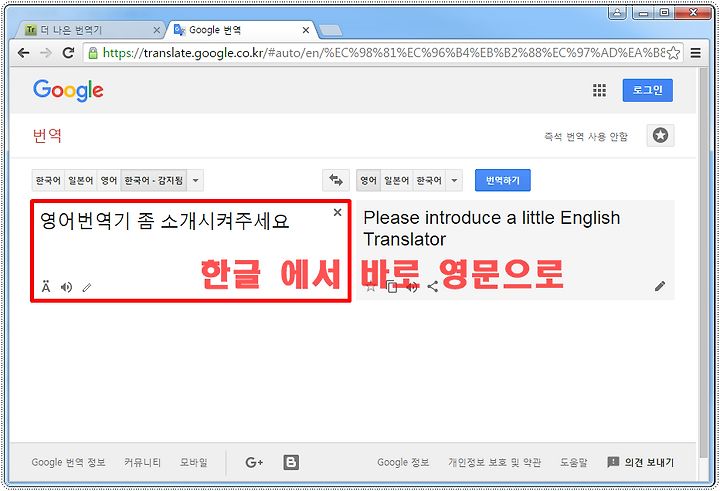This screenshot has width=720, height=491.
Task: Select 일본어 as target language
Action: point(397,181)
